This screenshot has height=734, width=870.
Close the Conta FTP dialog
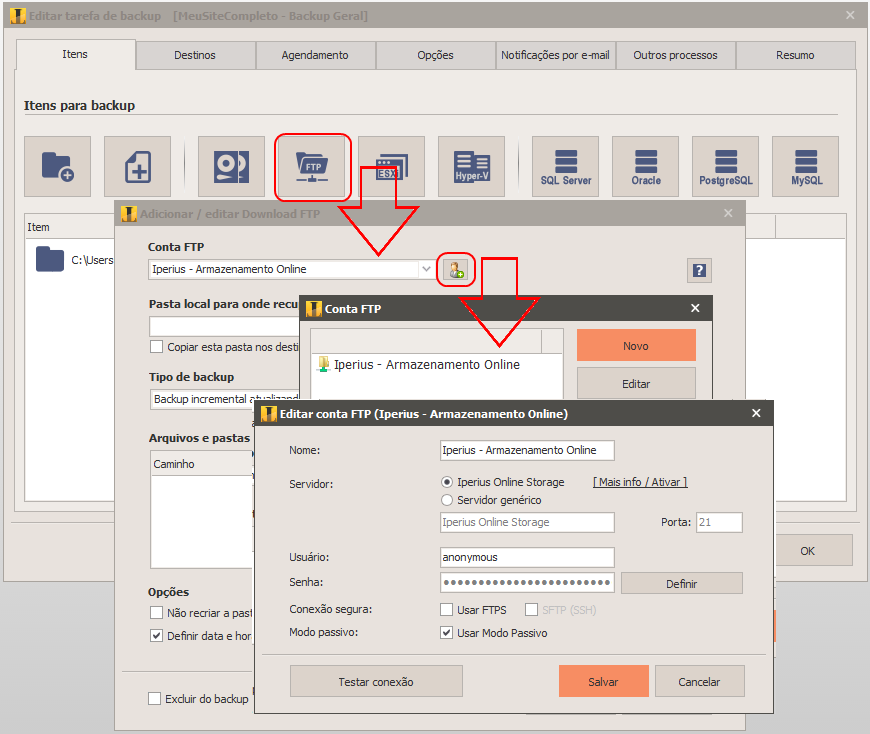695,308
